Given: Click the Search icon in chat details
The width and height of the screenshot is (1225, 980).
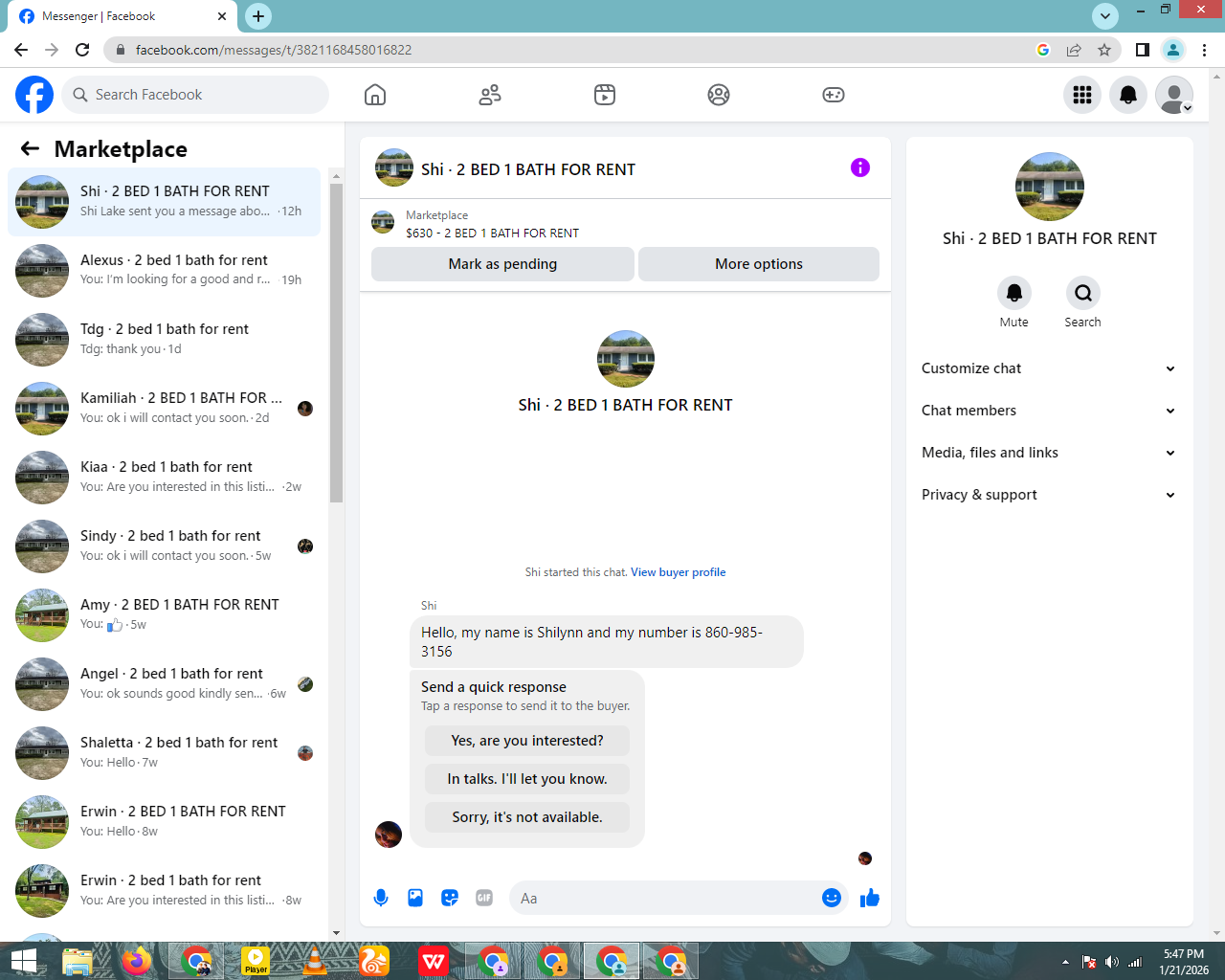Looking at the screenshot, I should (x=1083, y=293).
